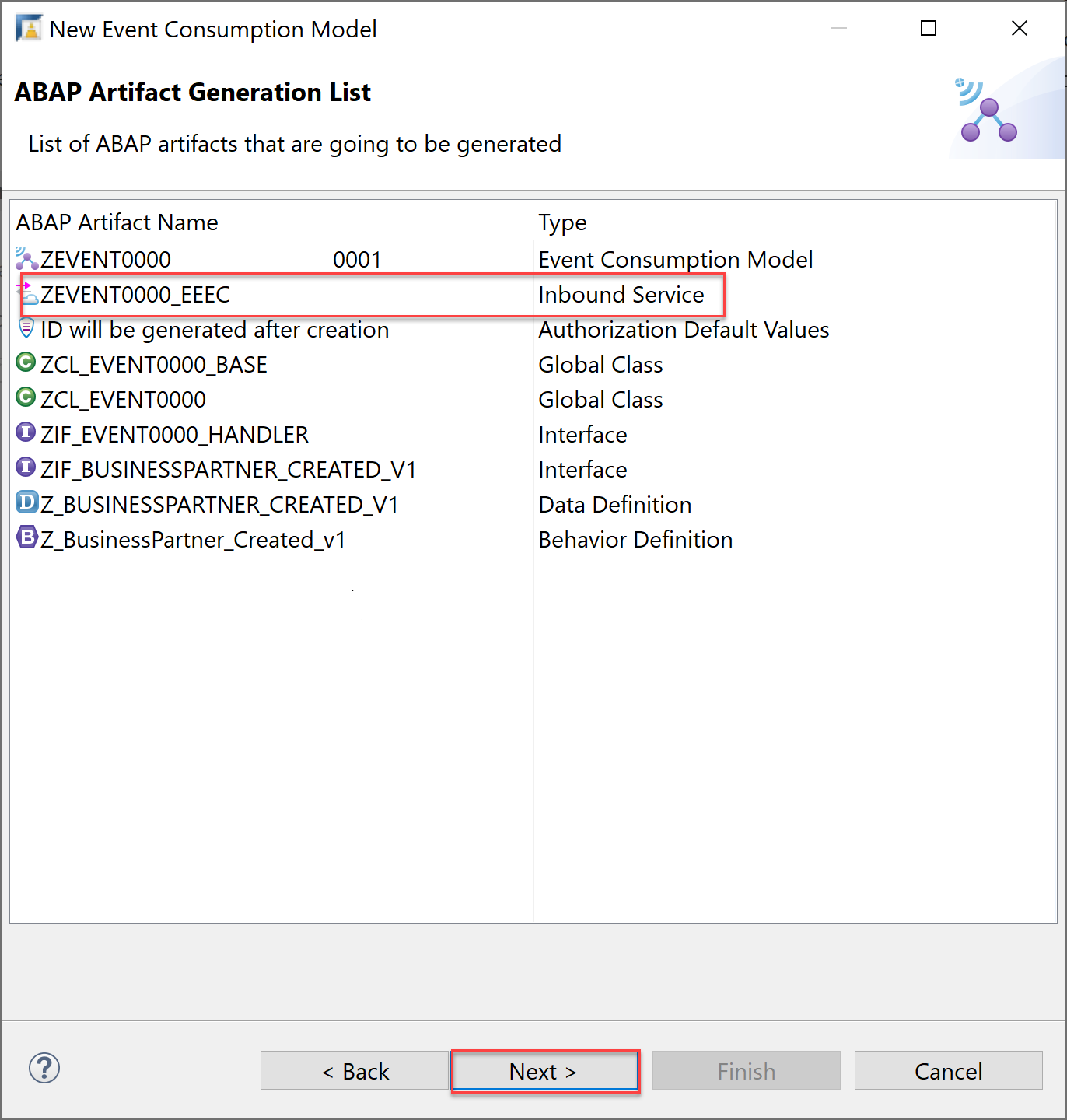The image size is (1067, 1120).
Task: Click the Inbound Service icon beside ZEVENT0000_EEEC
Action: pos(26,294)
